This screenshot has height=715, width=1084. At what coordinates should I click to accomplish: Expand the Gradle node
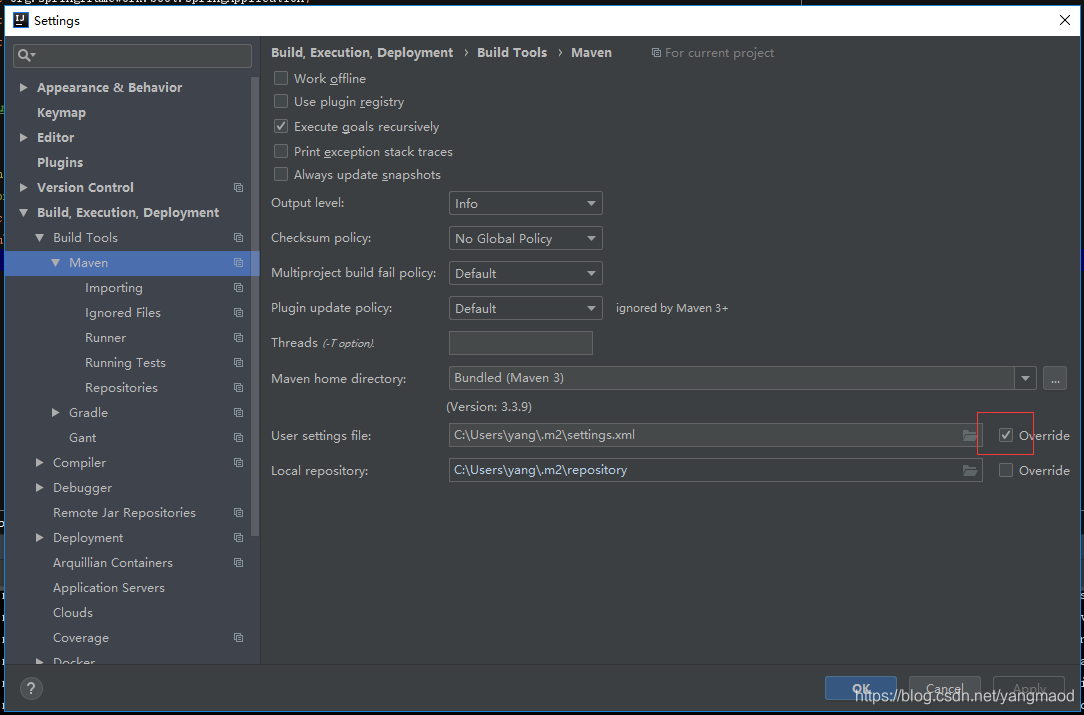click(56, 413)
